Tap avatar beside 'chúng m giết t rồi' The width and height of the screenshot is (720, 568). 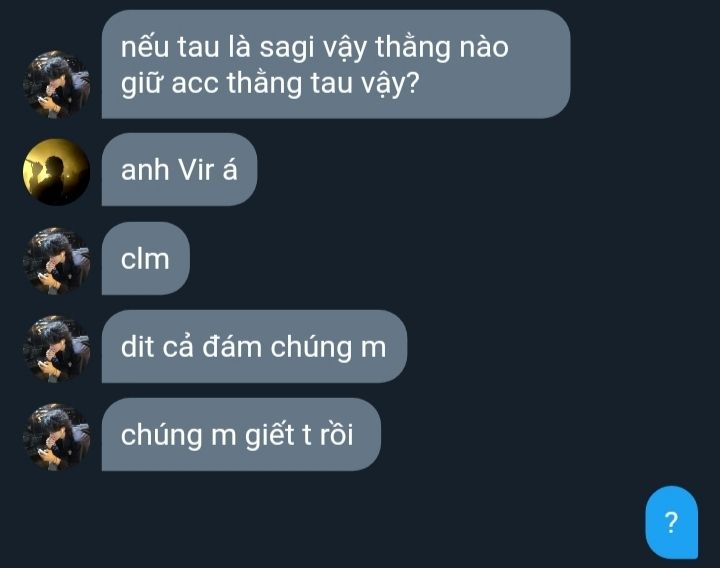pos(56,437)
